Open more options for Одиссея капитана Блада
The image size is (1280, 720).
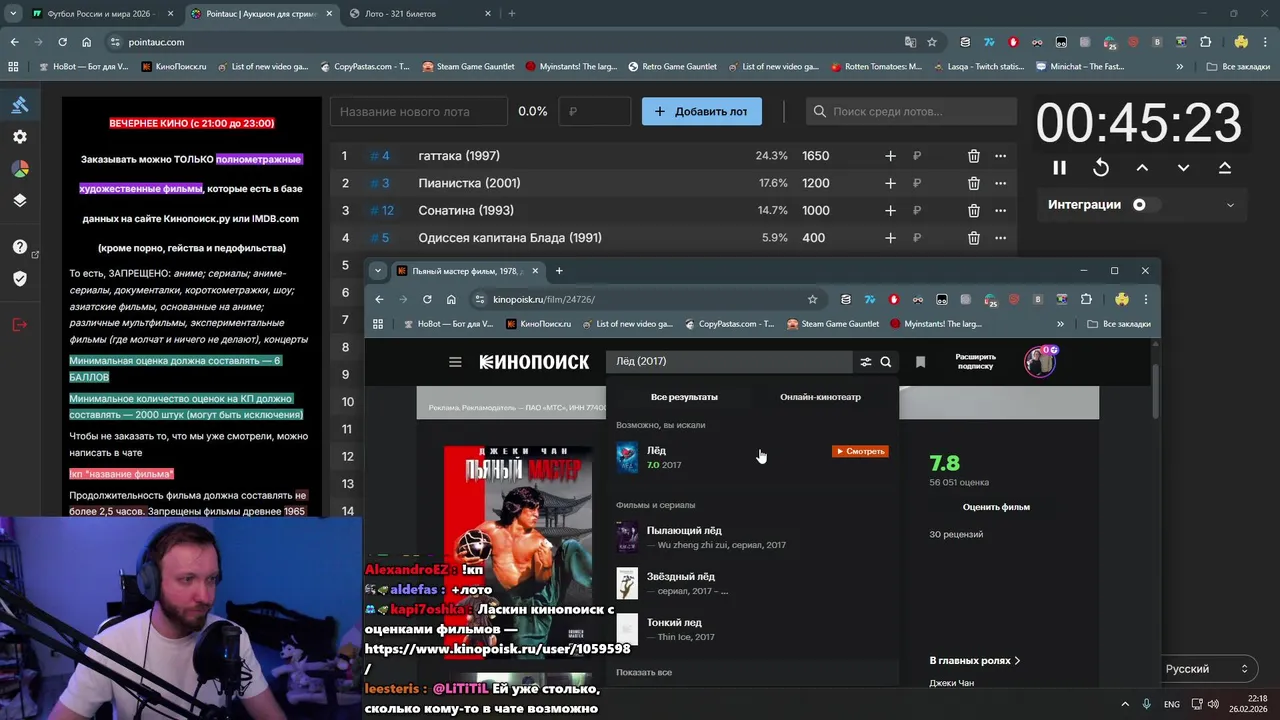(1000, 238)
